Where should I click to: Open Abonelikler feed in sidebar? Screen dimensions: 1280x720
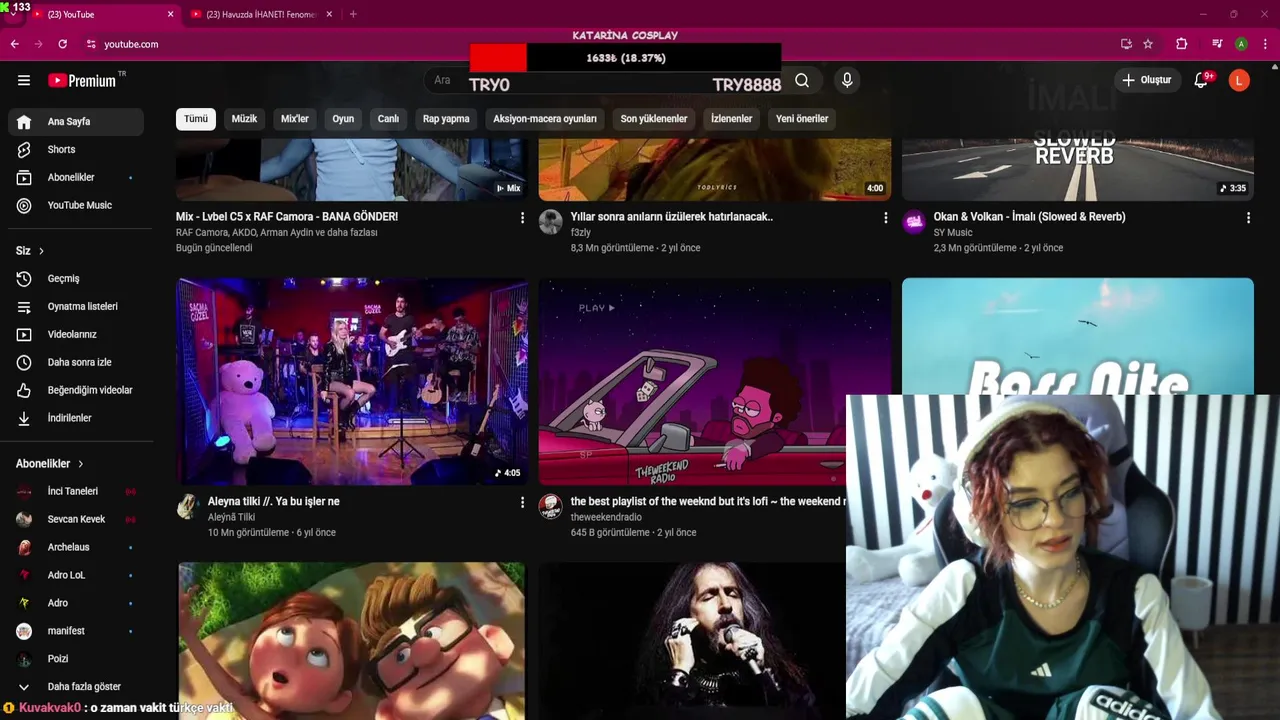pyautogui.click(x=76, y=177)
